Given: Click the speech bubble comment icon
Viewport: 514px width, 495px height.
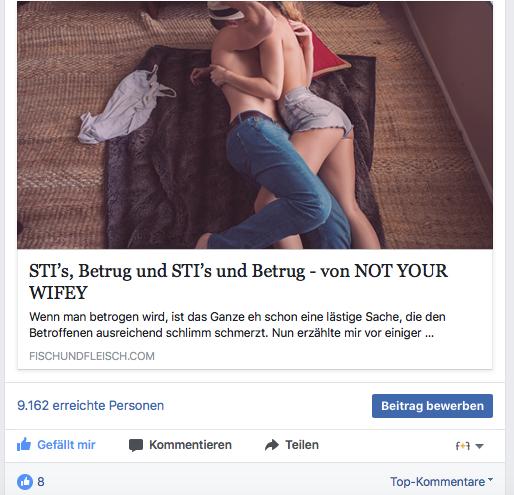Looking at the screenshot, I should pos(136,445).
